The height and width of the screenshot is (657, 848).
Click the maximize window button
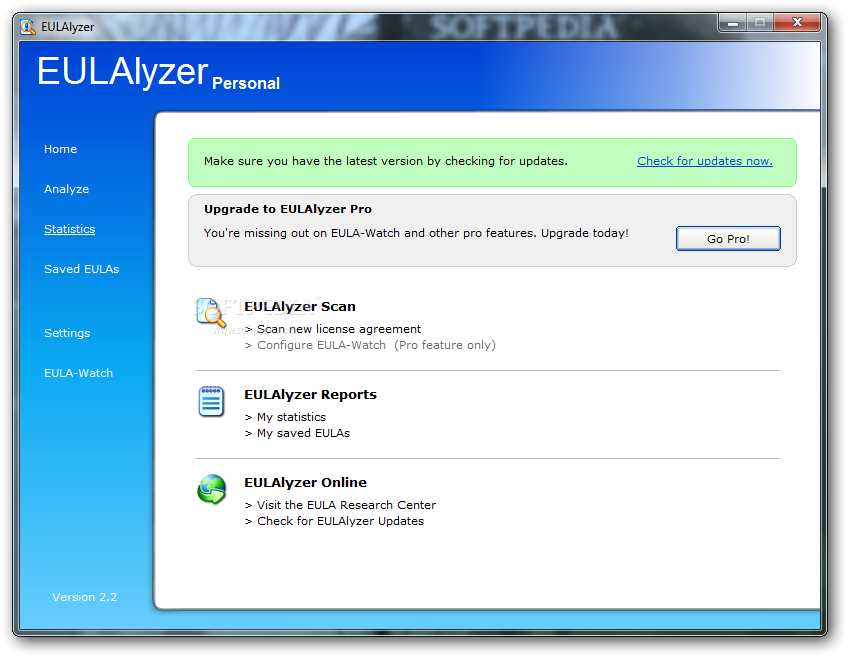pos(760,23)
